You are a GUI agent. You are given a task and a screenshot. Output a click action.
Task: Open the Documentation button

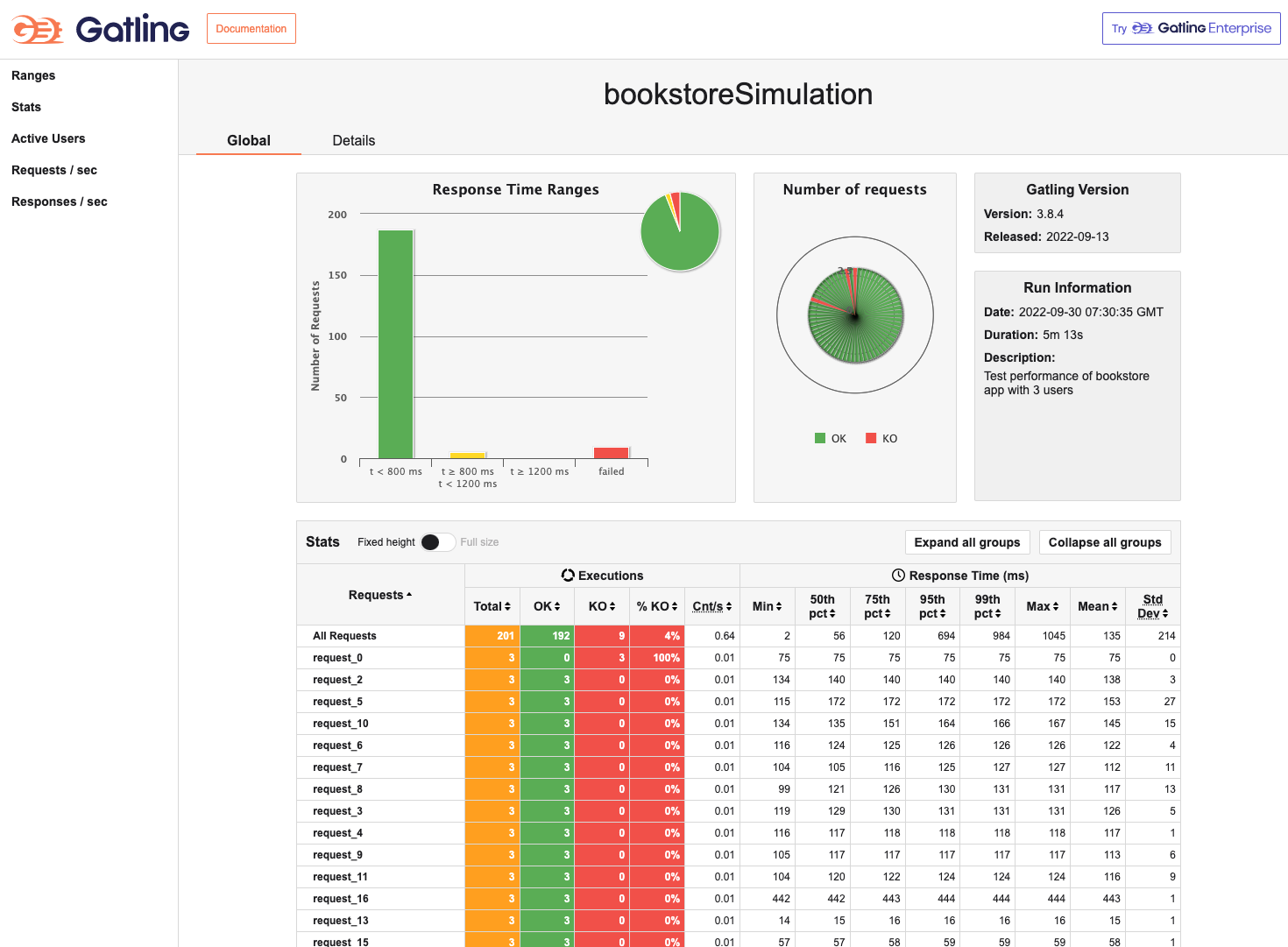click(251, 29)
